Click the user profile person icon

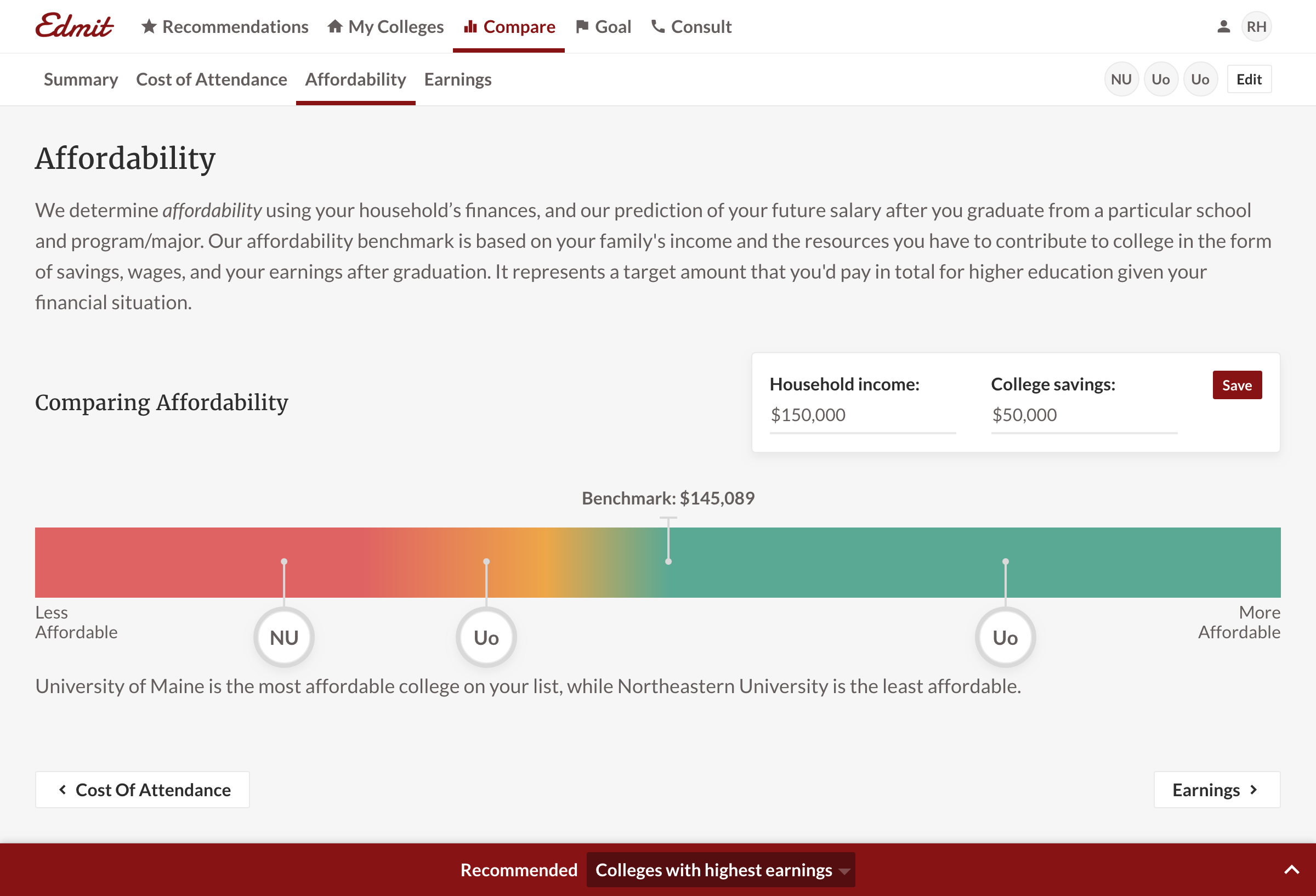pyautogui.click(x=1223, y=27)
